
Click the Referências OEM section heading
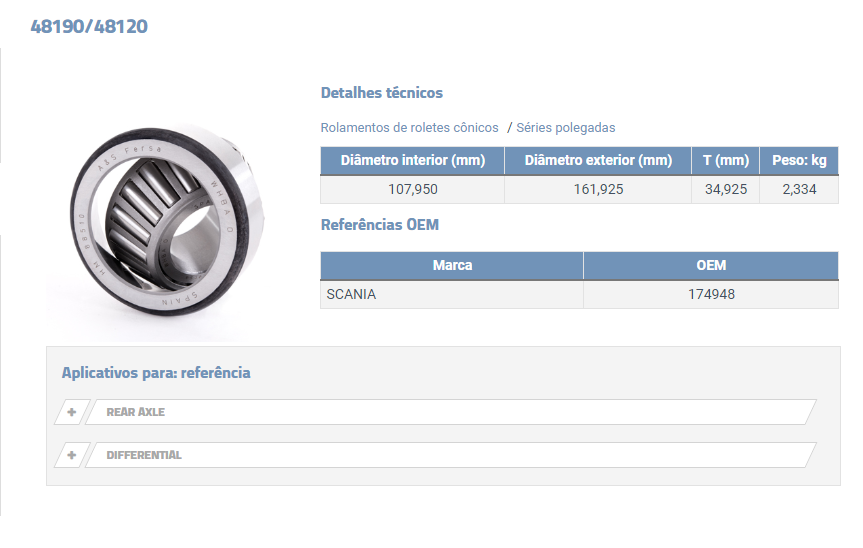tap(379, 225)
